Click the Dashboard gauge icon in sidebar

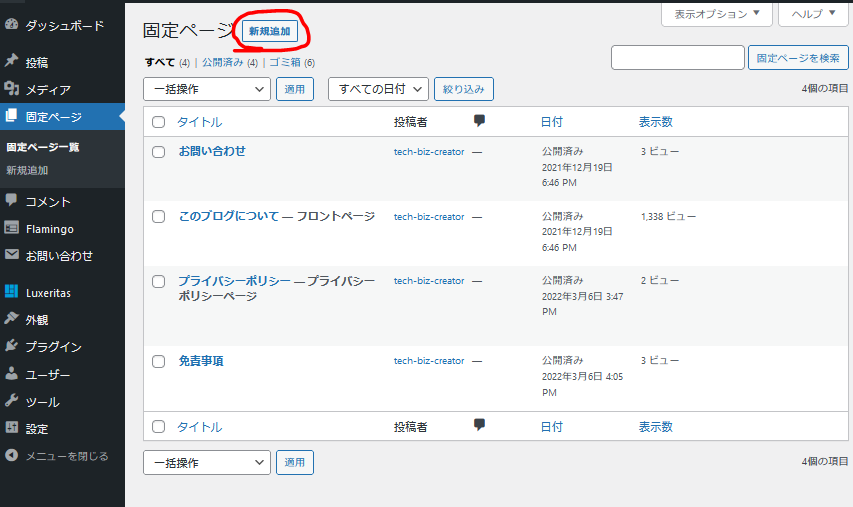[x=11, y=23]
